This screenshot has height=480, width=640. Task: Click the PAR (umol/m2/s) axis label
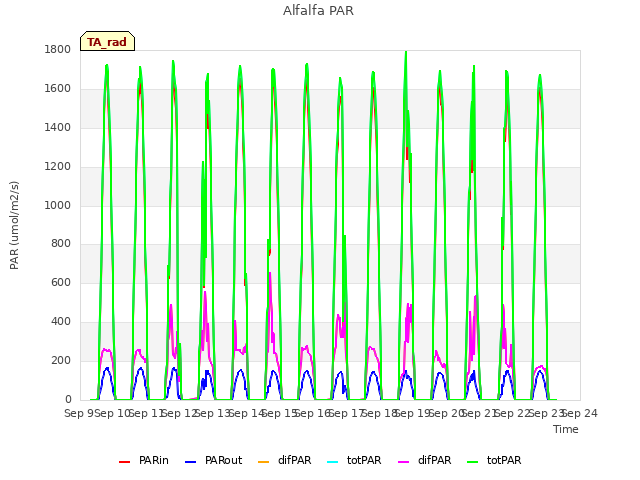[x=14, y=225]
